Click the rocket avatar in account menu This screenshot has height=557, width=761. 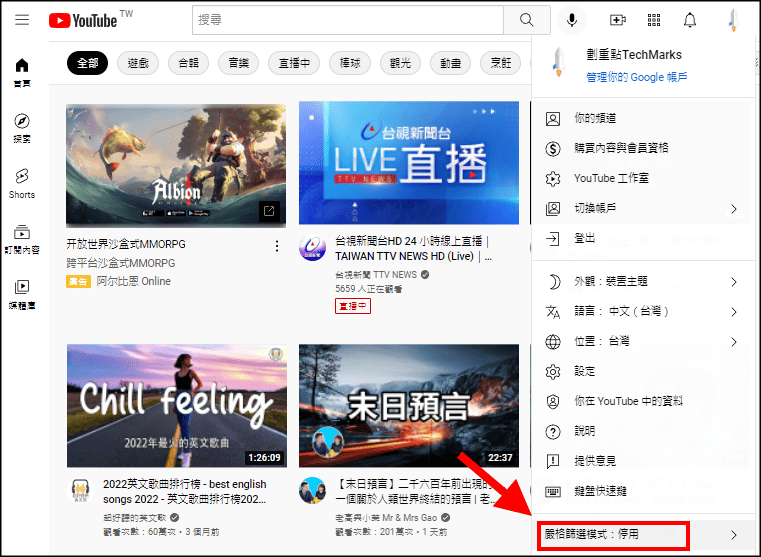click(x=558, y=62)
